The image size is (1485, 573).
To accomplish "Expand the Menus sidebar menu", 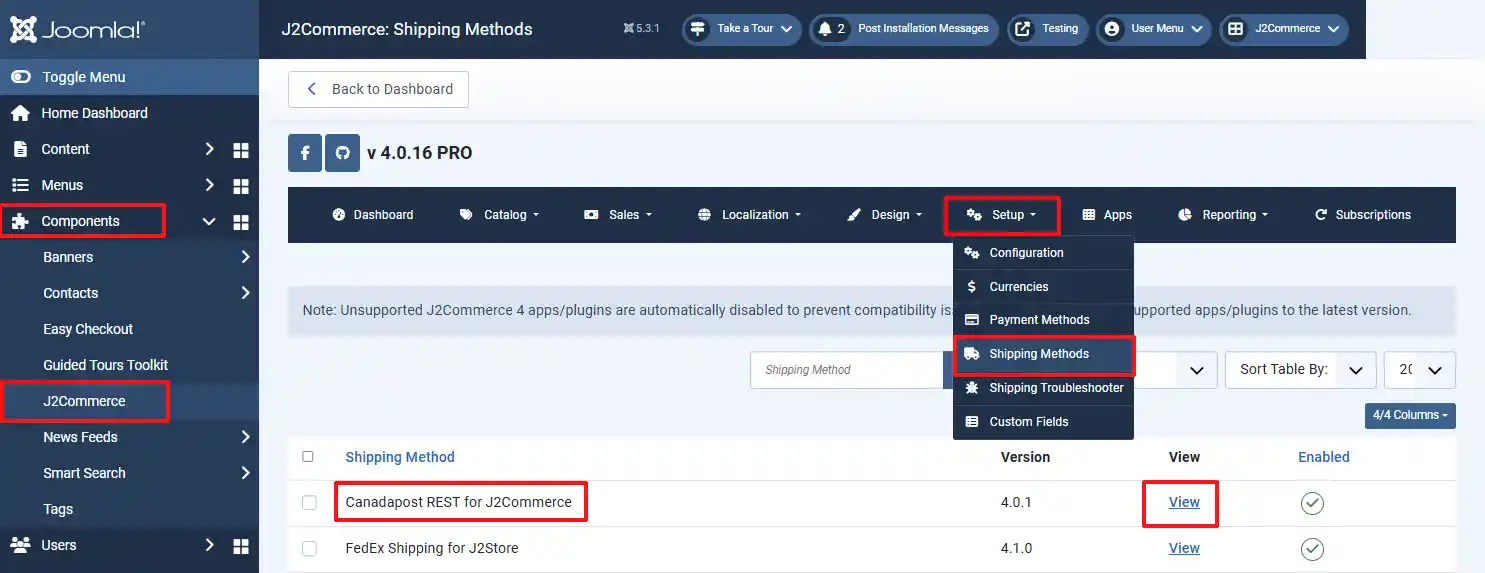I will point(209,185).
